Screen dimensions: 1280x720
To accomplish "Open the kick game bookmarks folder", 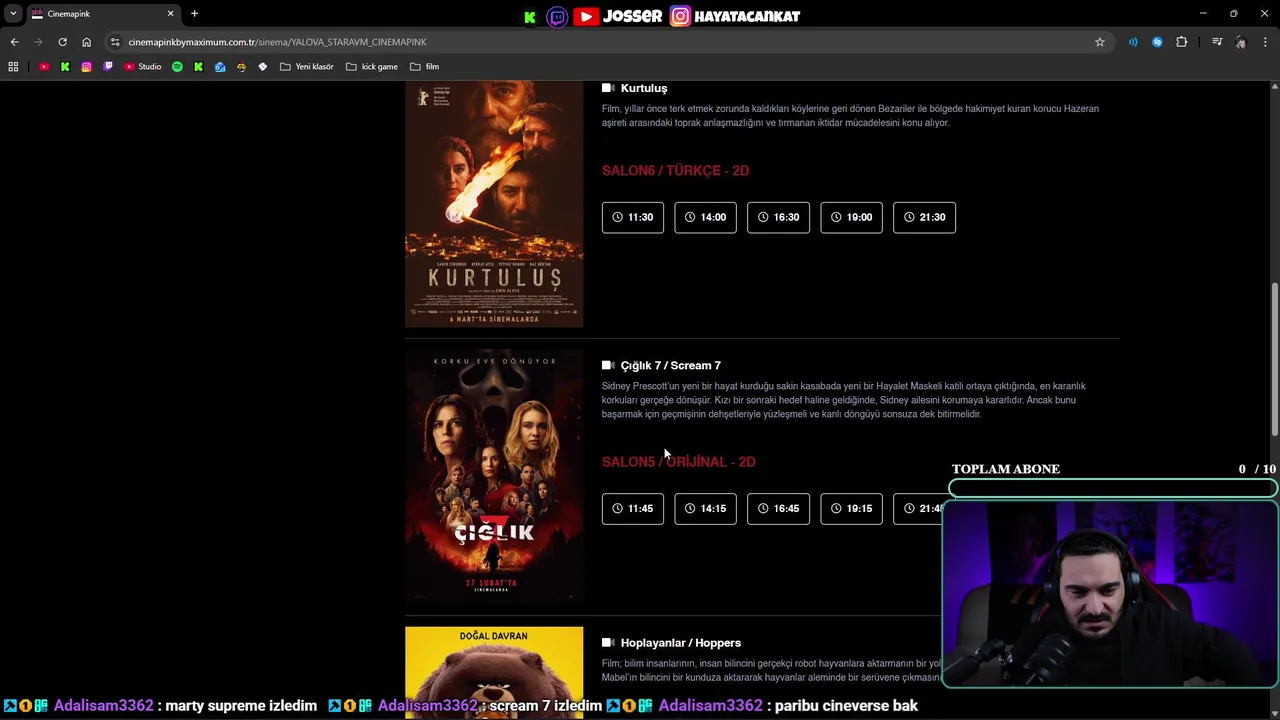I will coord(371,67).
